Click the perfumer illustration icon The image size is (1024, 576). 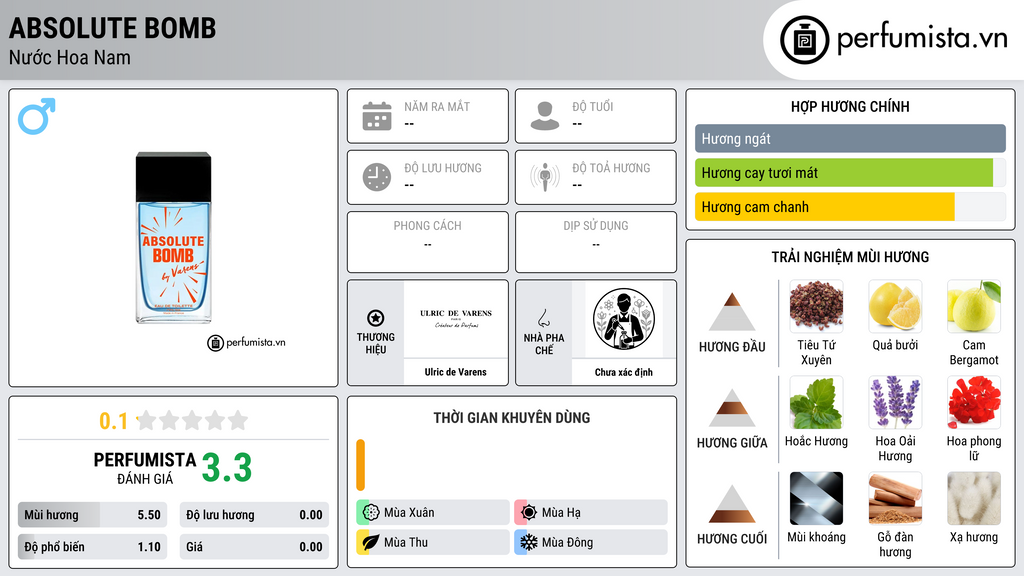(624, 319)
